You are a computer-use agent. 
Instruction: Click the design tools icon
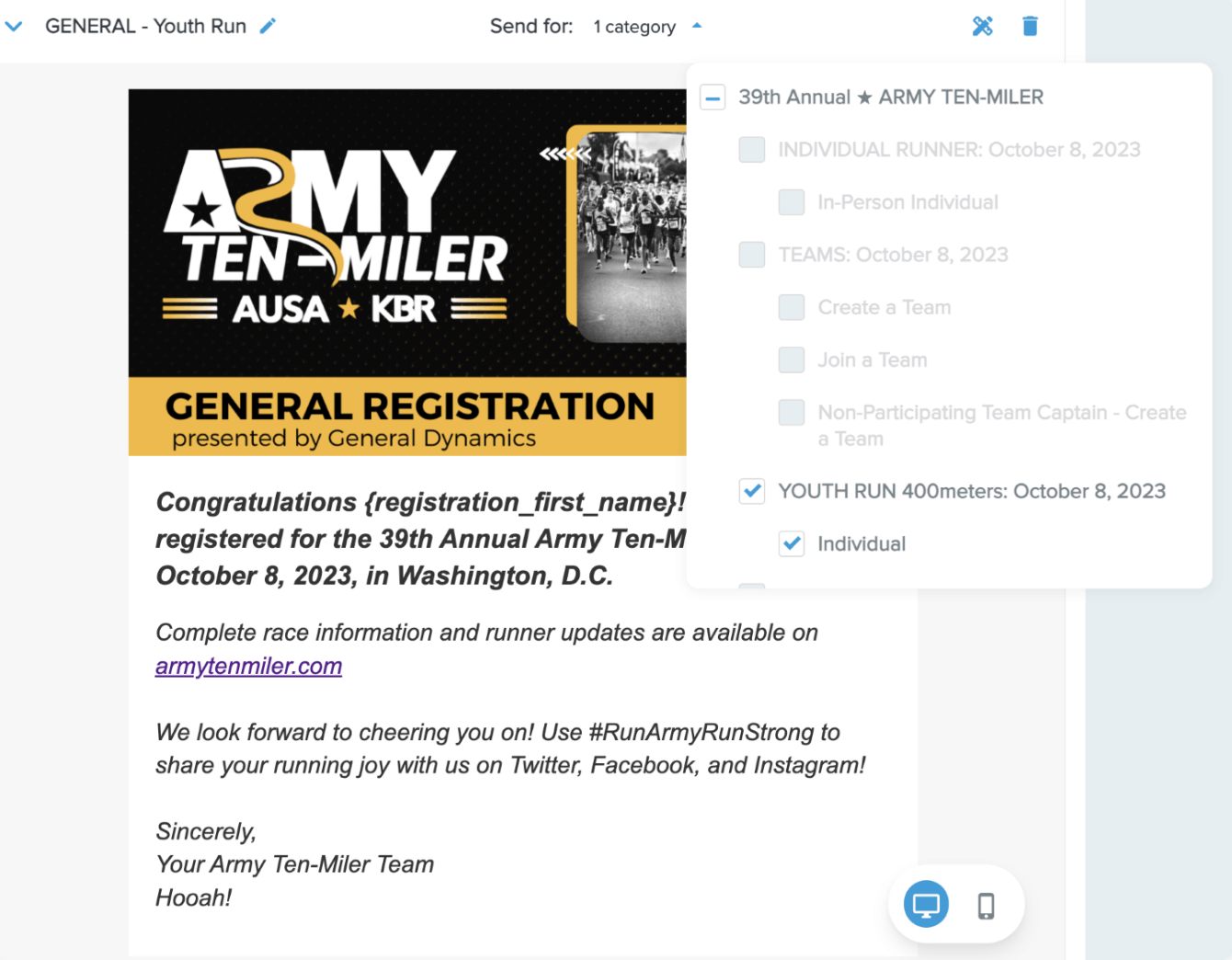tap(982, 27)
